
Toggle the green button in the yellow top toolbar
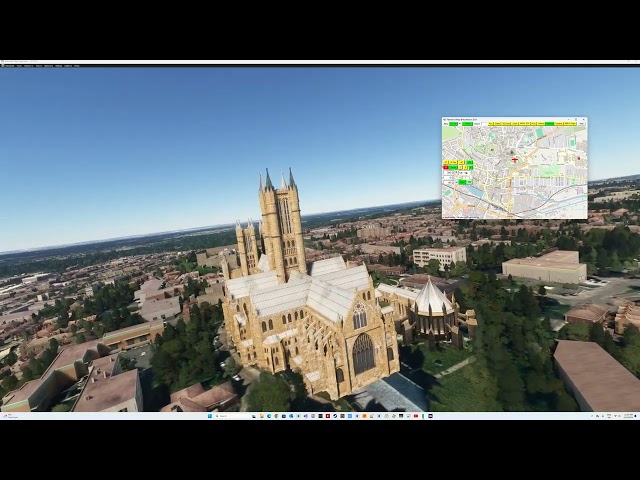click(549, 124)
